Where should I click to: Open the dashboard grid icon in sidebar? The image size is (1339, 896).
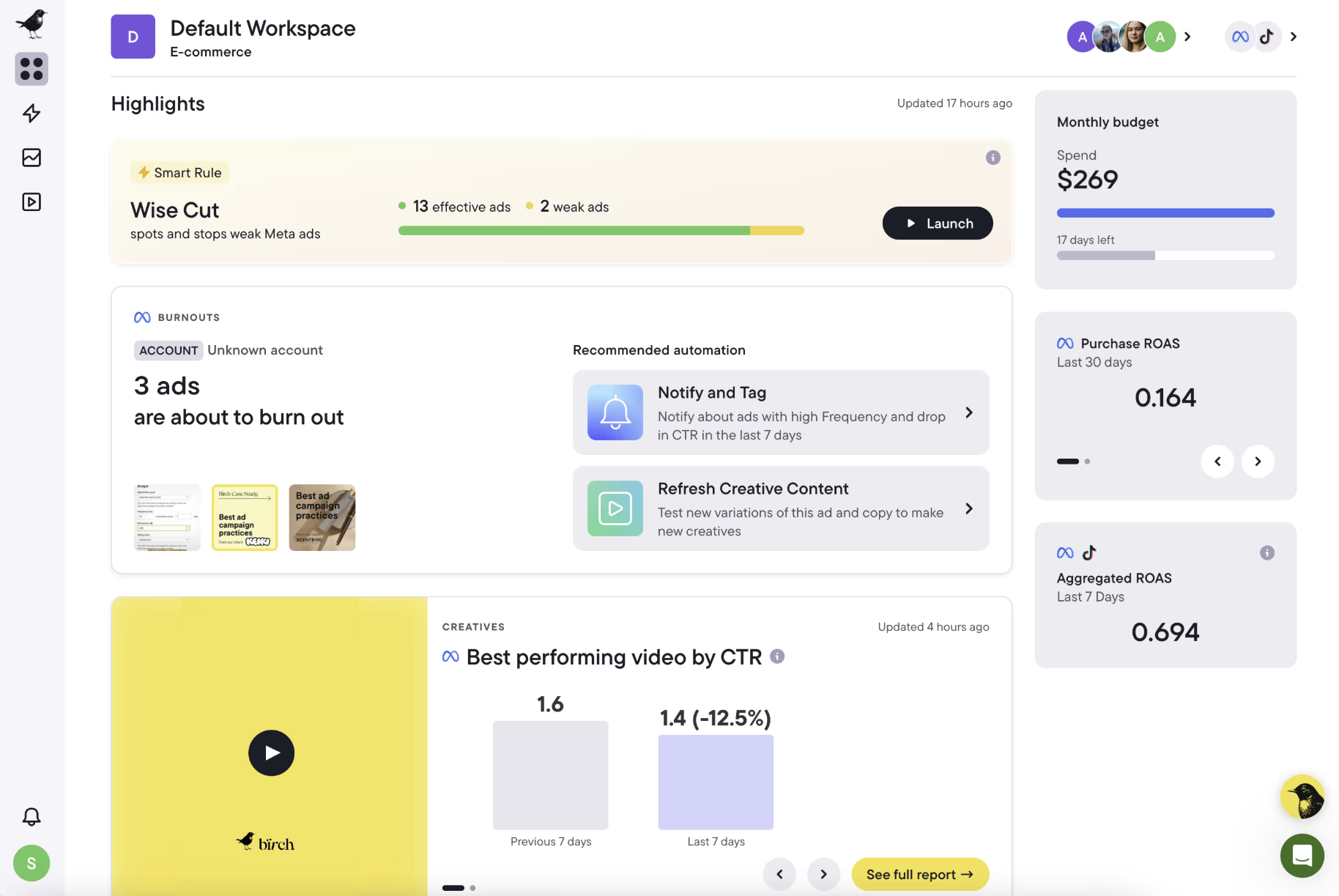point(31,69)
